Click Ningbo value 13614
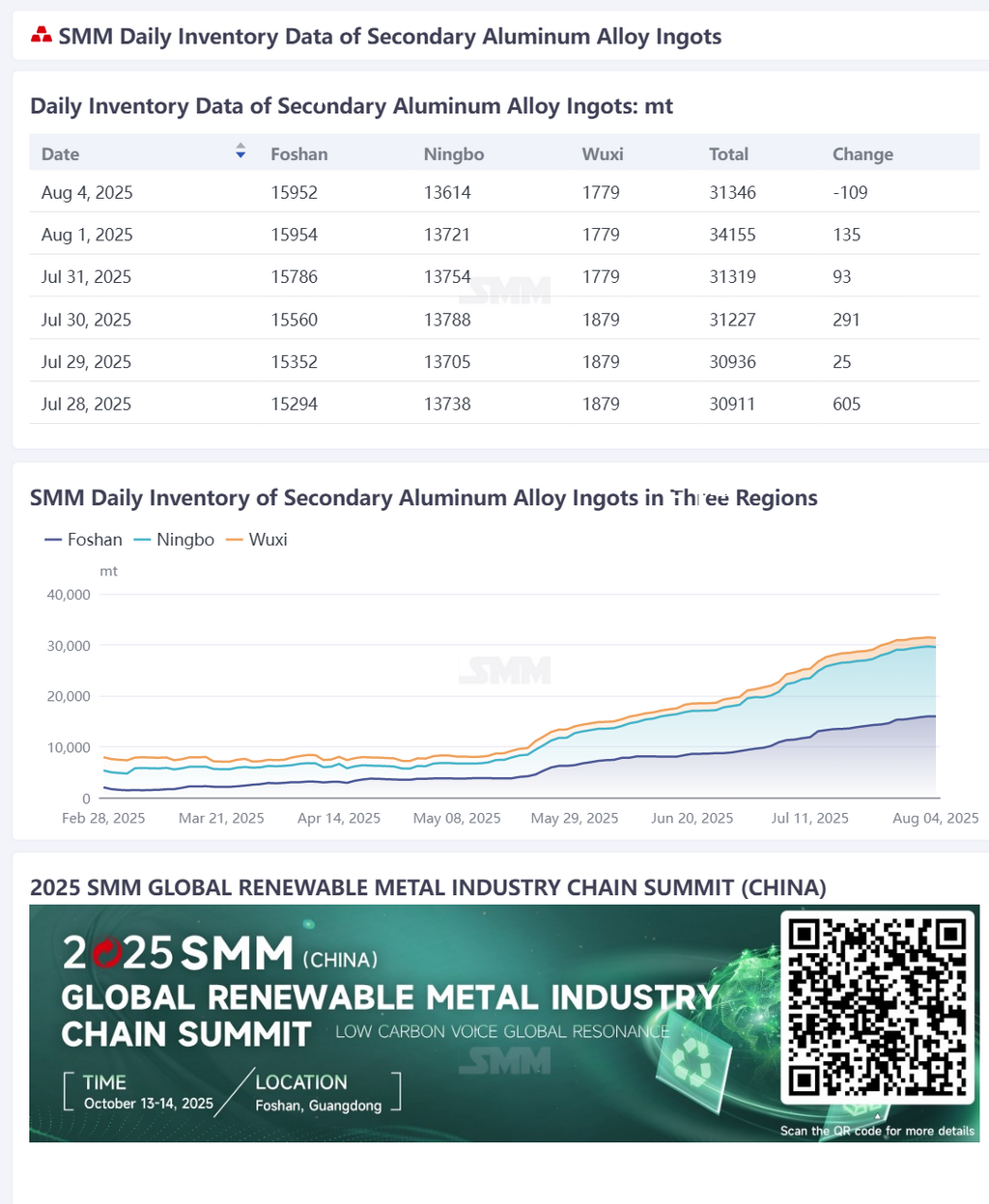Screen dimensions: 989x1204 tap(447, 192)
